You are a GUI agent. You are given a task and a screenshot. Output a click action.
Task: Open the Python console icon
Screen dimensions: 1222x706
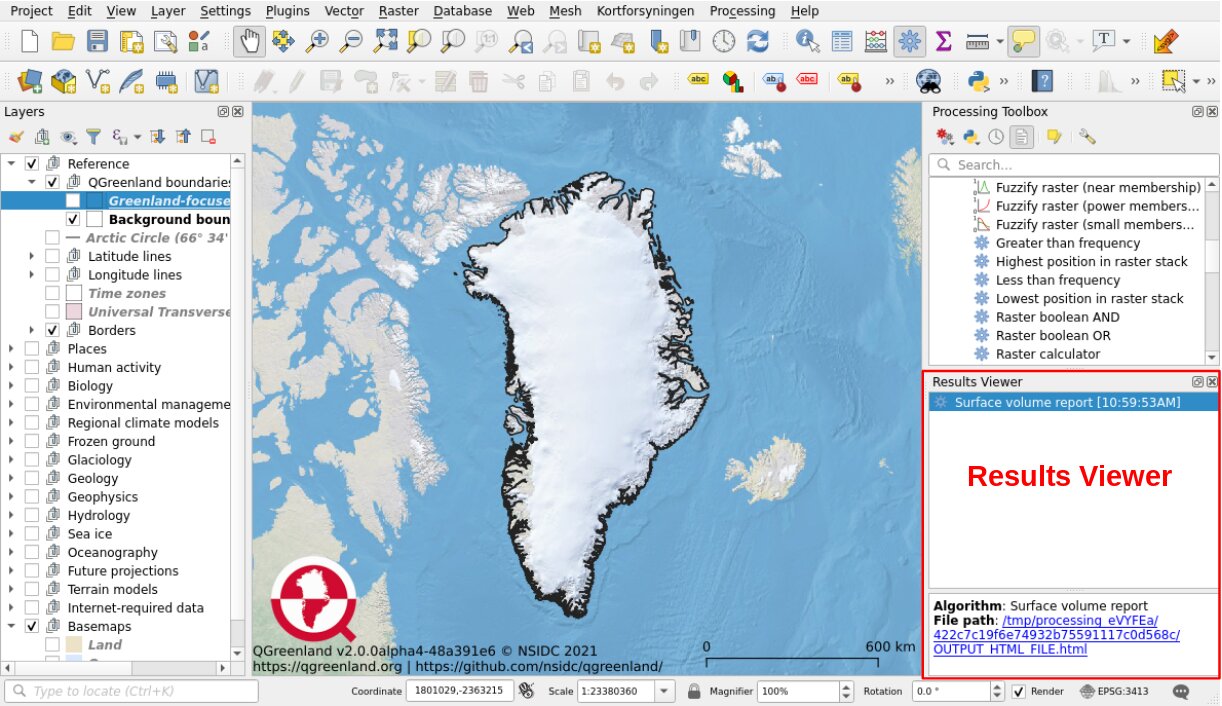979,81
